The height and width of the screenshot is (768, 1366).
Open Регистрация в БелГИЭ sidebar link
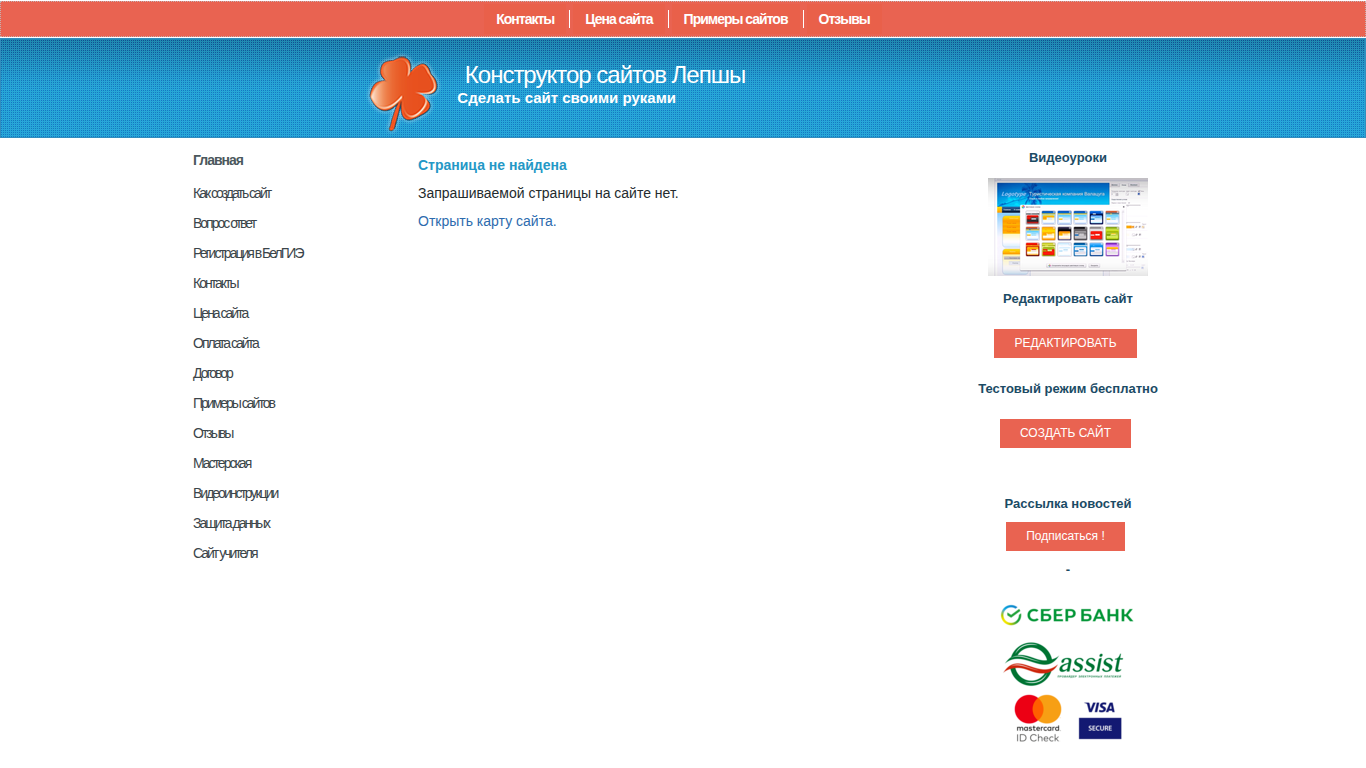[x=249, y=253]
